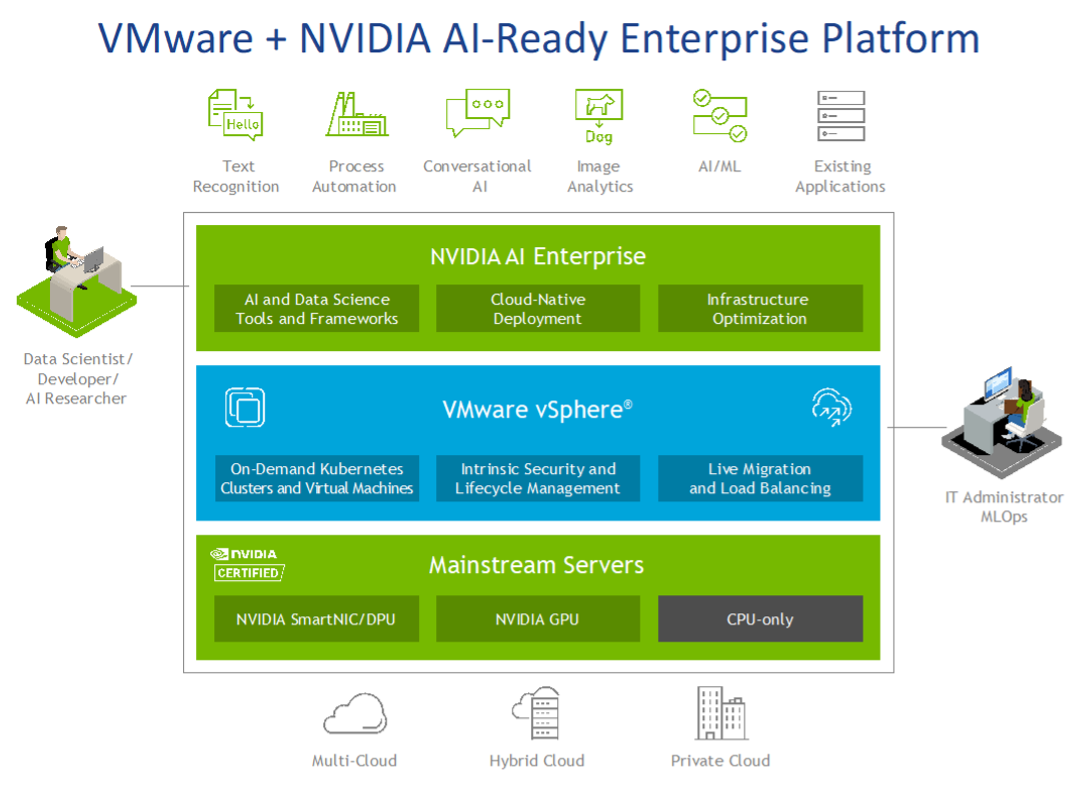Select the dark CPU-only box
The height and width of the screenshot is (785, 1089).
[x=760, y=619]
